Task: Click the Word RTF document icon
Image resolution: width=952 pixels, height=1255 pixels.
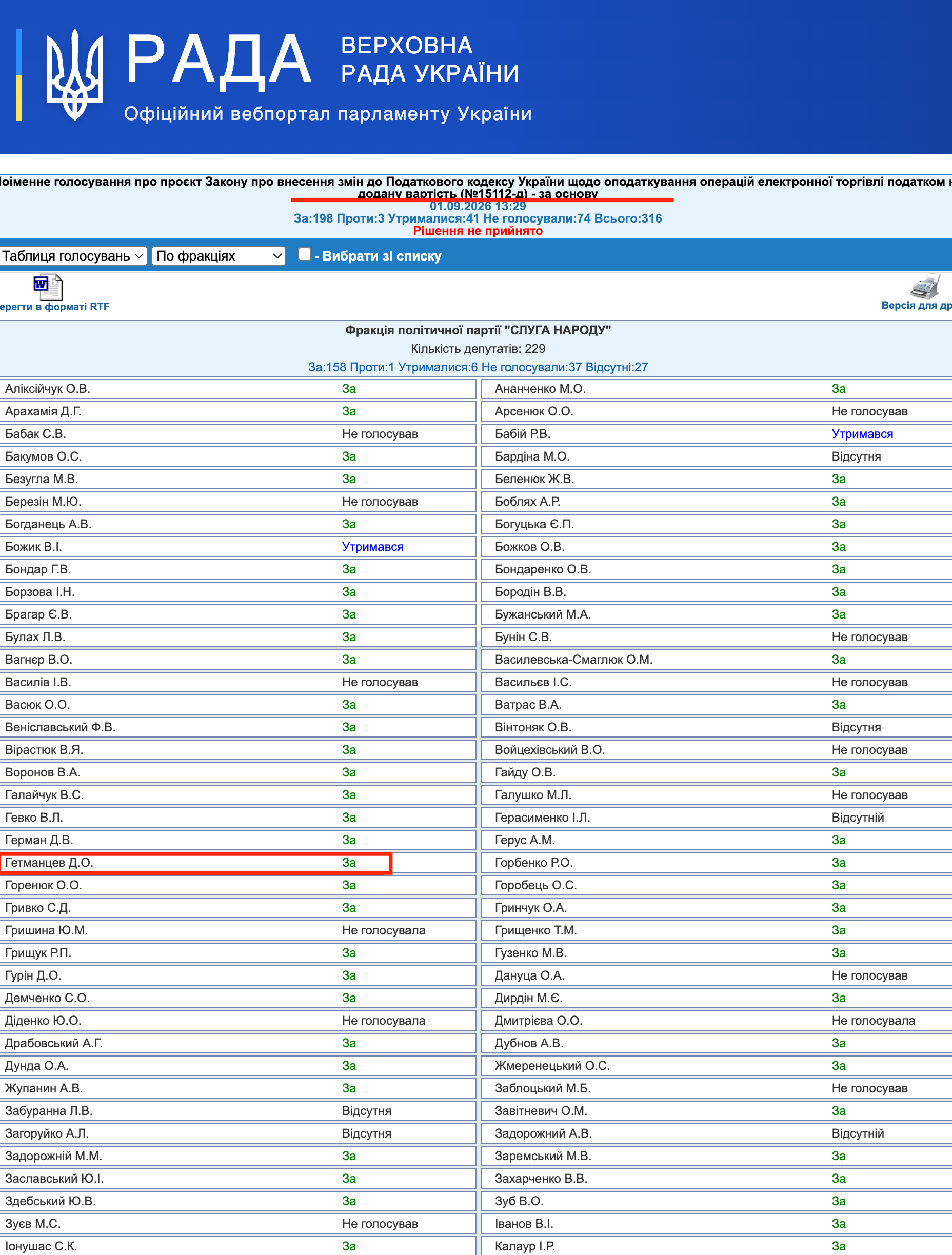Action: [48, 287]
